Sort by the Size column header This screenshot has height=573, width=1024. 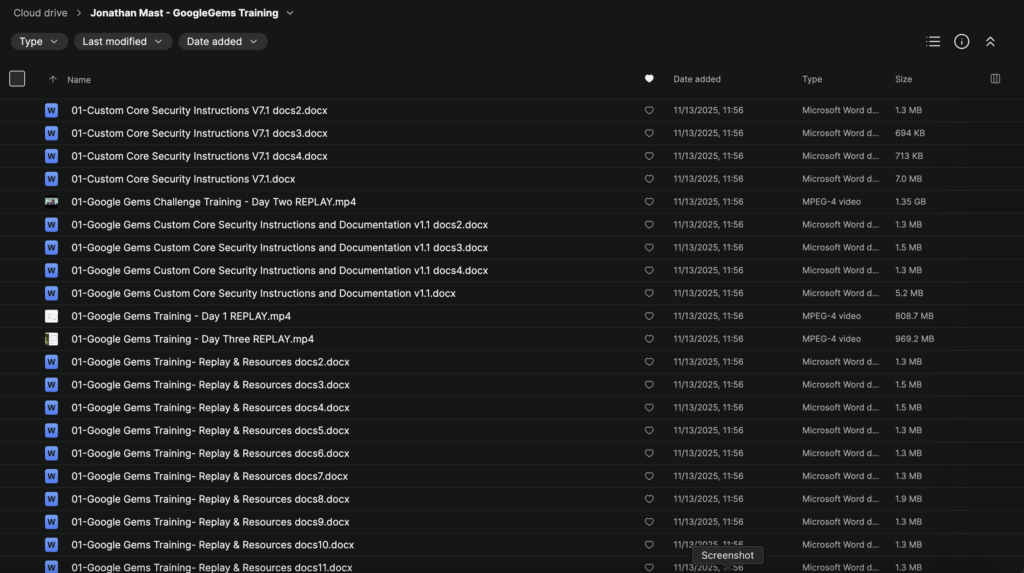coord(903,79)
